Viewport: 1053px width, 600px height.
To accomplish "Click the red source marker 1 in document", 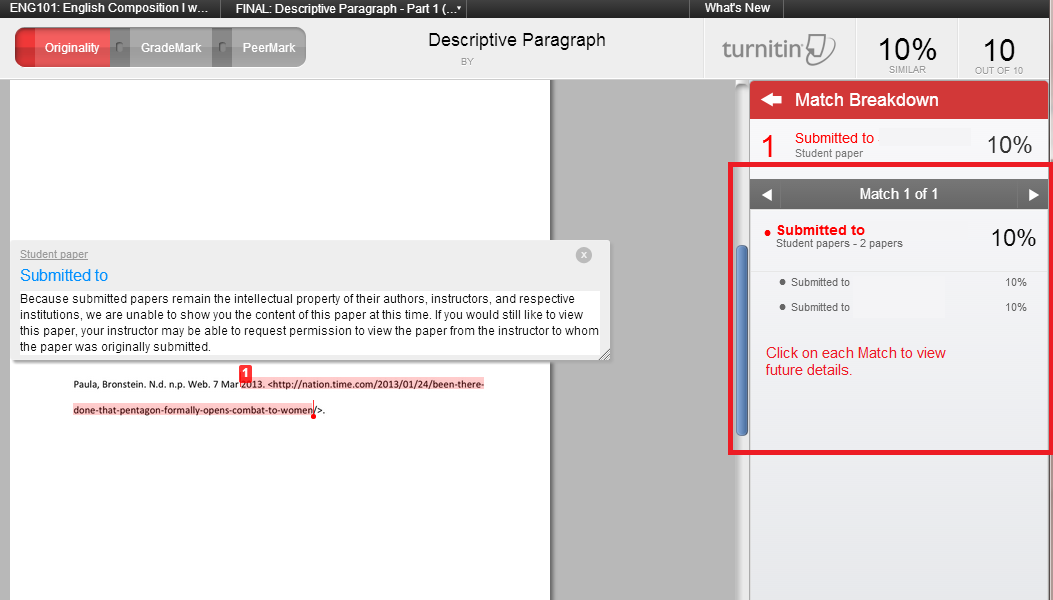I will click(245, 372).
